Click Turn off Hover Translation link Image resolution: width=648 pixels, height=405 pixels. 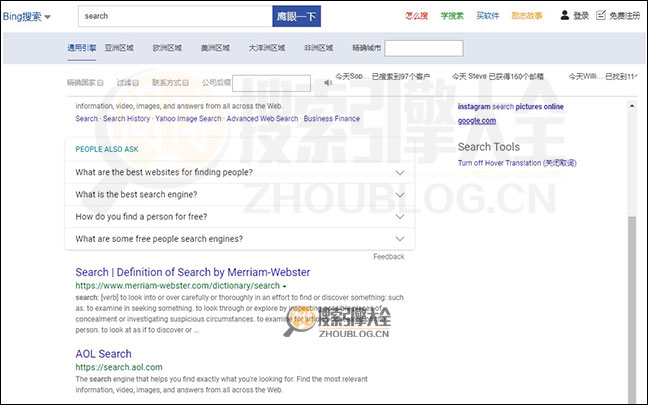point(517,163)
